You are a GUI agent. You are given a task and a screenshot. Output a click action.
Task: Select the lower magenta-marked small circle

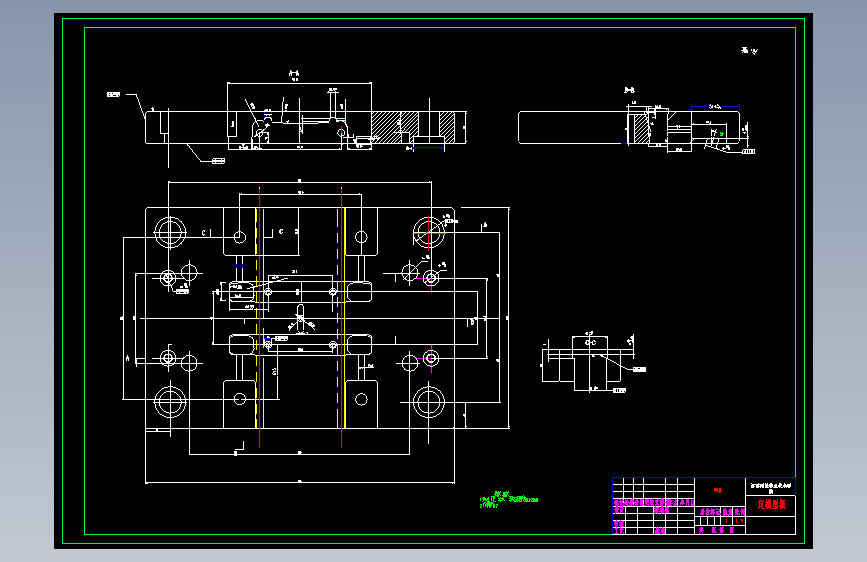click(x=431, y=358)
